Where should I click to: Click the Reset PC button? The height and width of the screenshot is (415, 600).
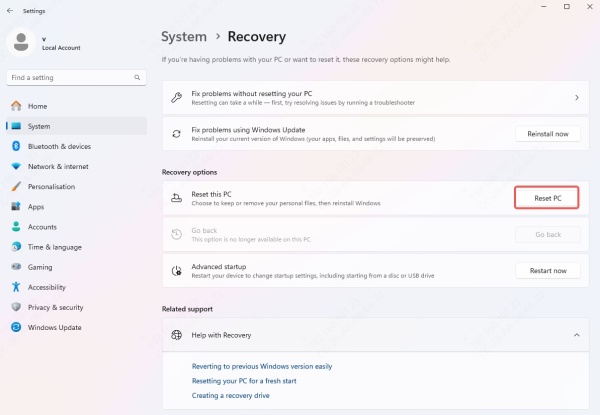(x=547, y=198)
